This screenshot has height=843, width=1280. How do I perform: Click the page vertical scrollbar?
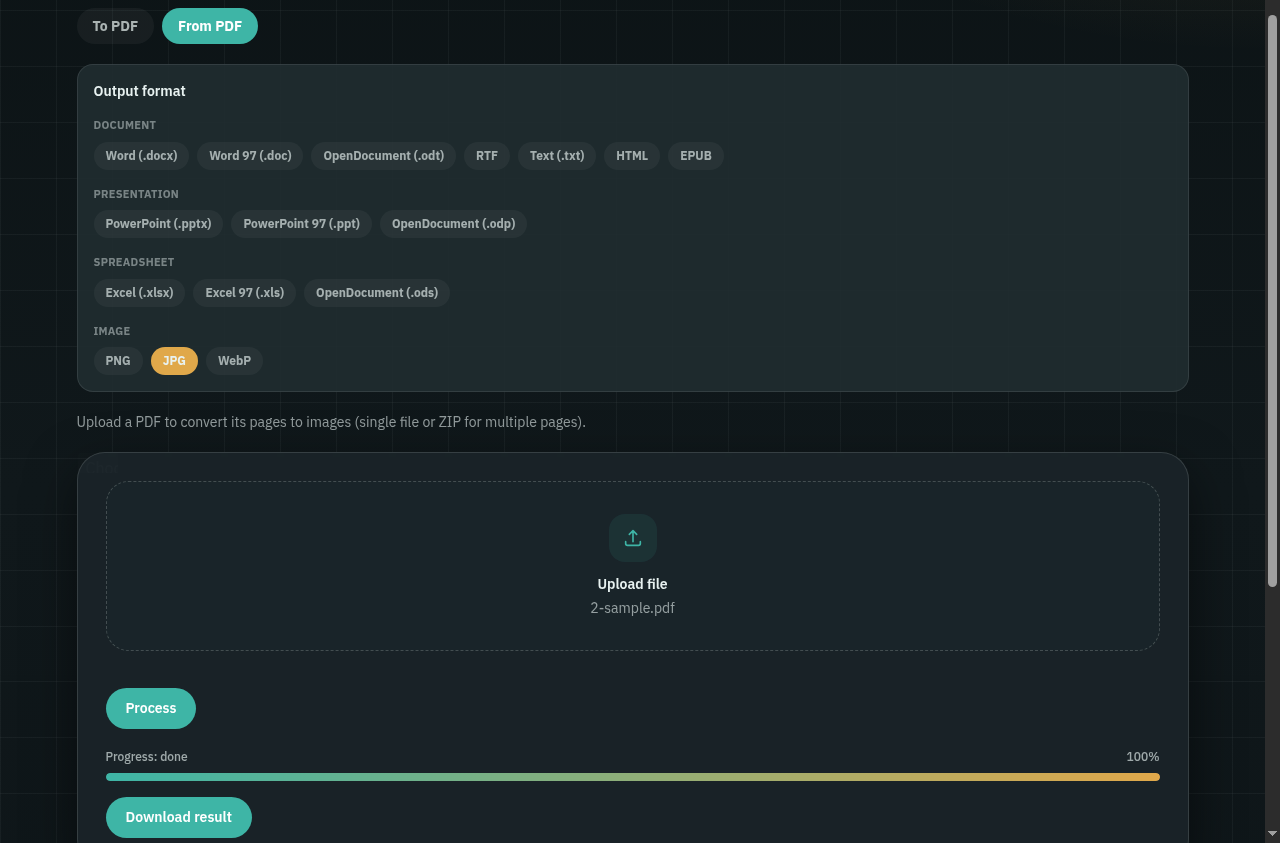coord(1272,300)
